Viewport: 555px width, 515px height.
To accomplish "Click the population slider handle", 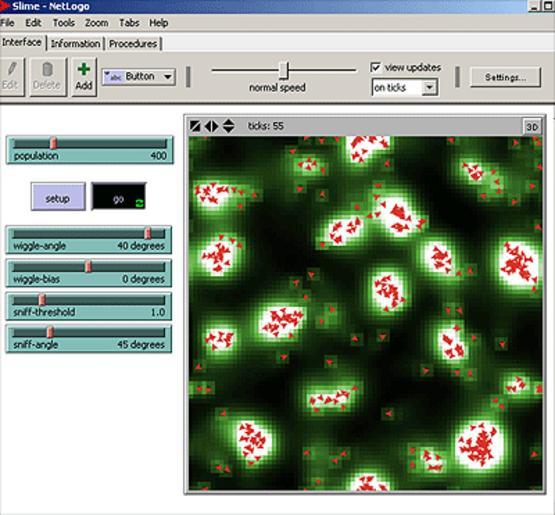I will 53,143.
